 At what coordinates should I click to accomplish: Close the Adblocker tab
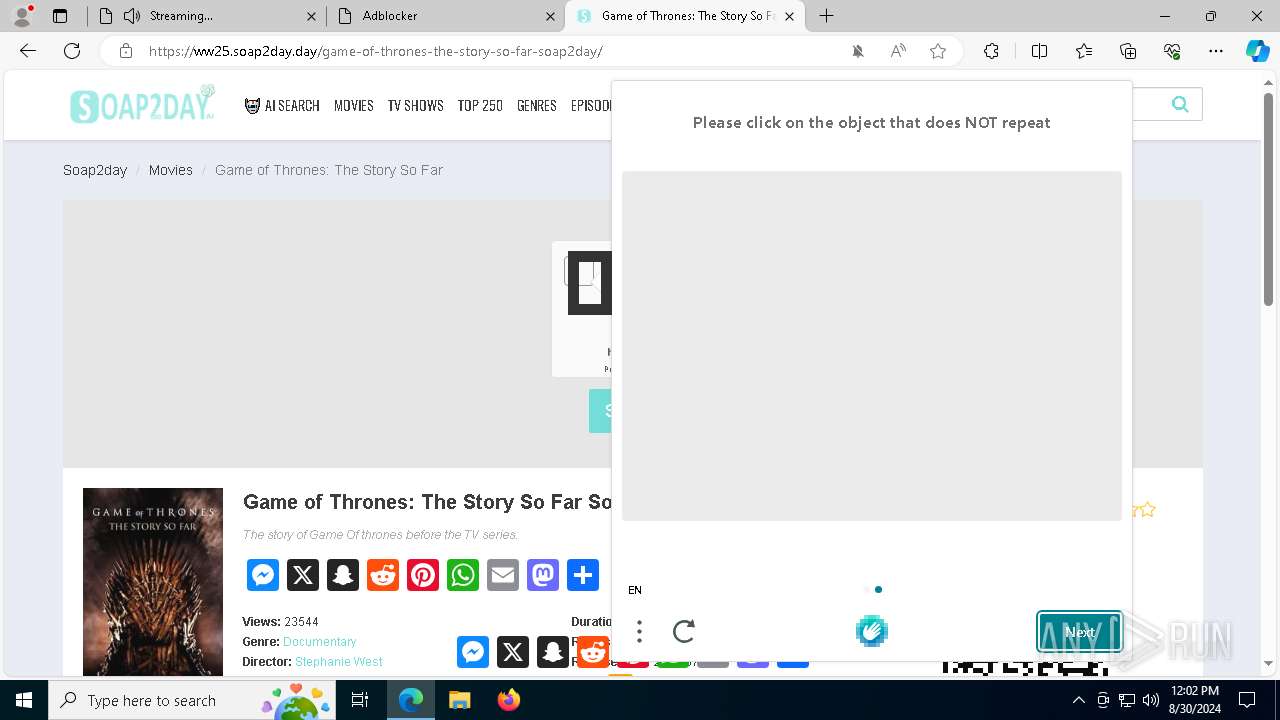pos(550,16)
